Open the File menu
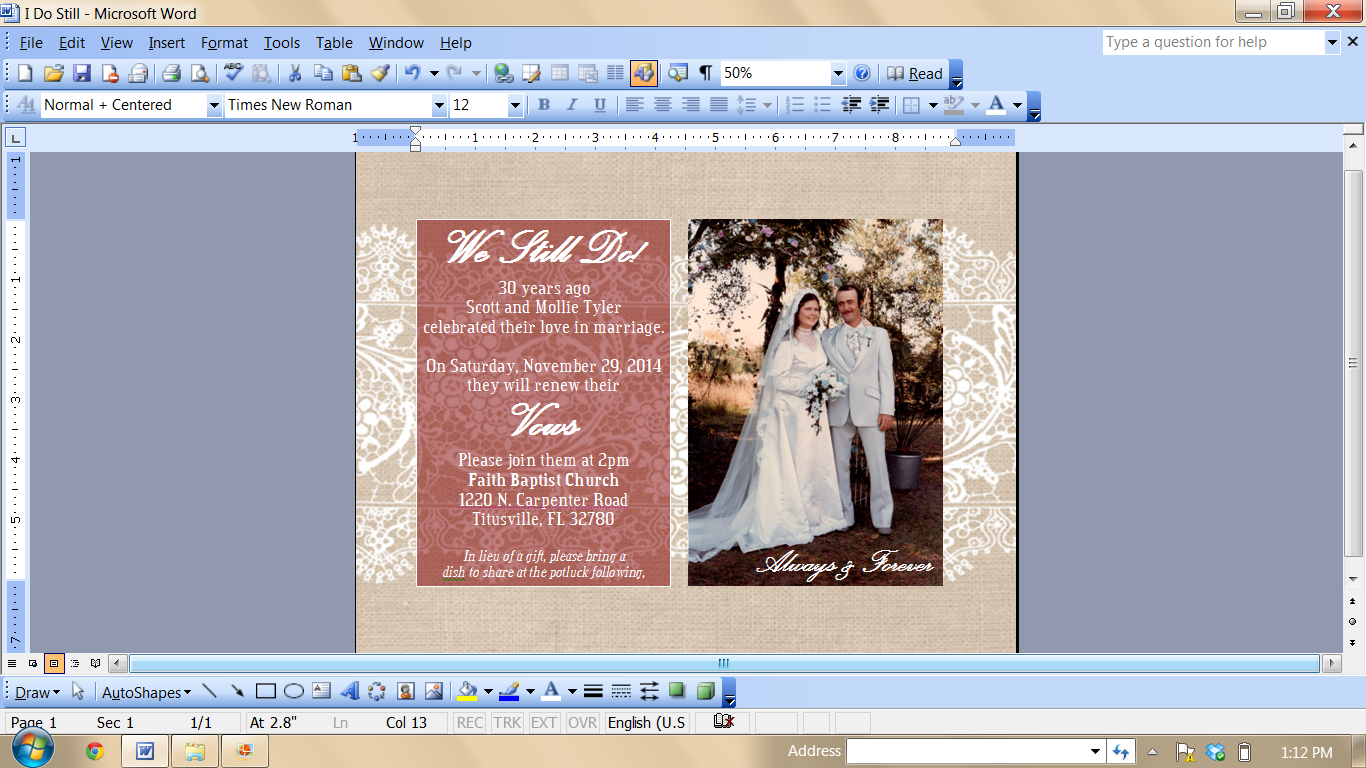Screen dimensions: 1366x768 31,43
